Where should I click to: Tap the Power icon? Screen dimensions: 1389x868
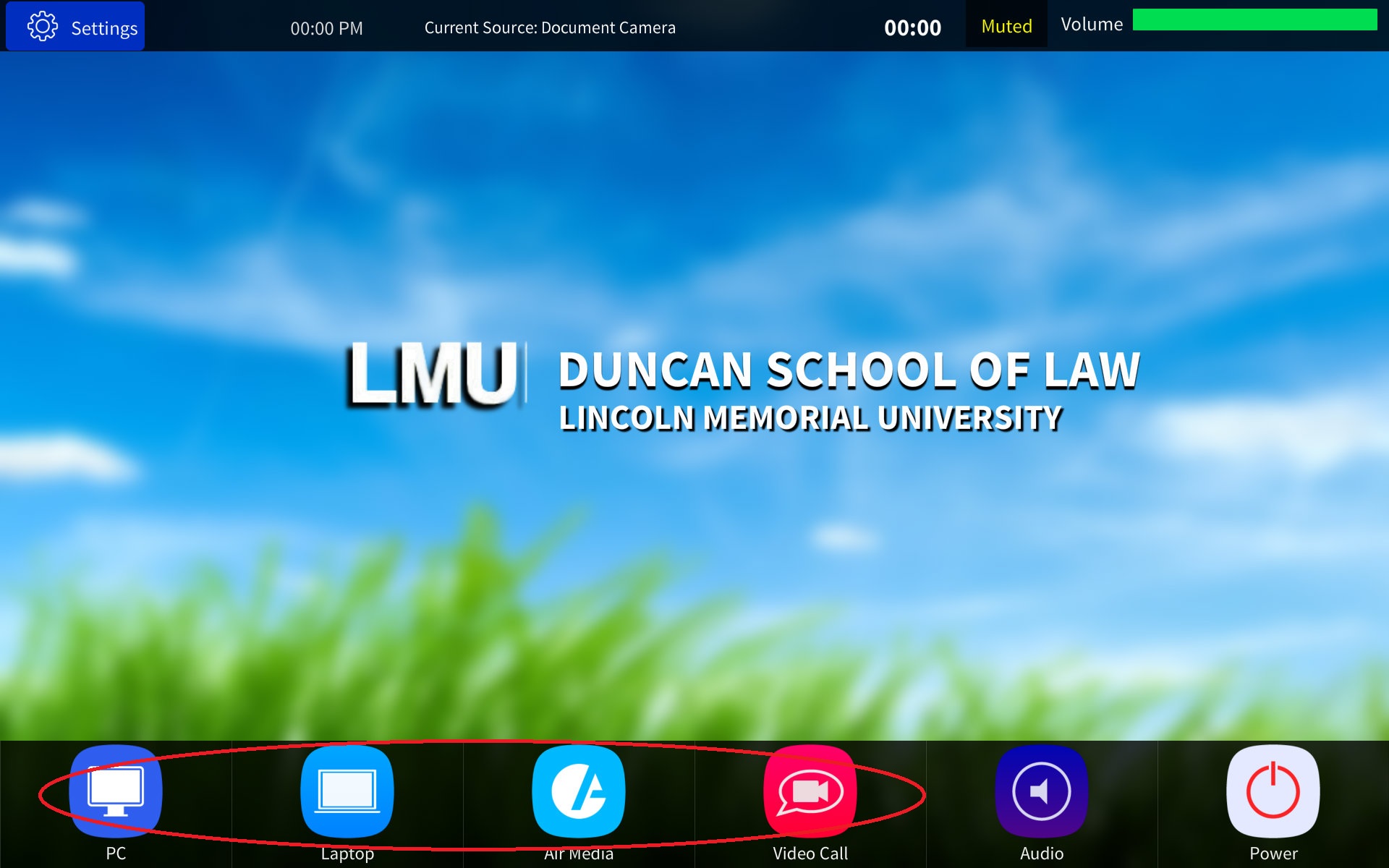(1273, 791)
